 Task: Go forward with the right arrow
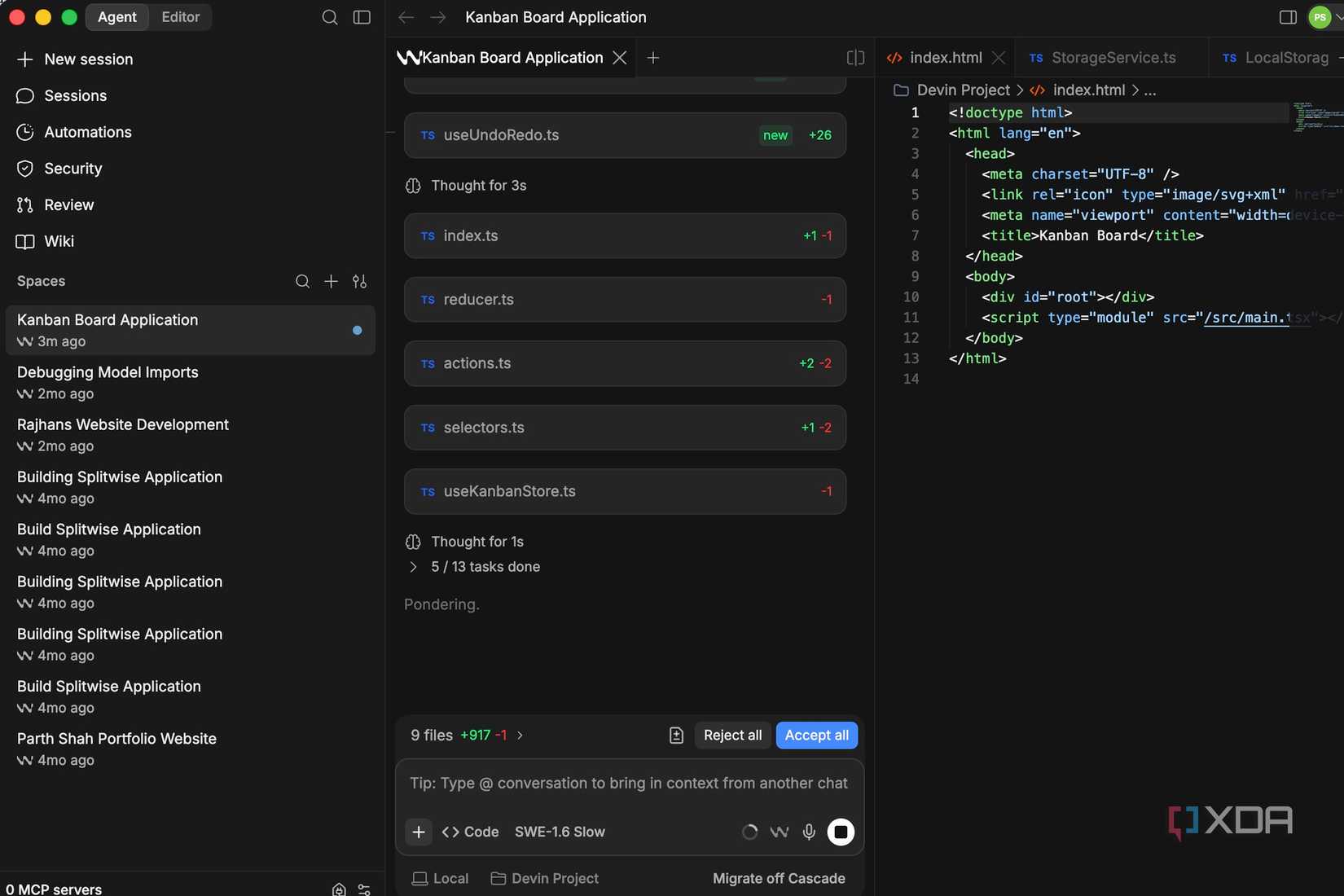tap(438, 17)
